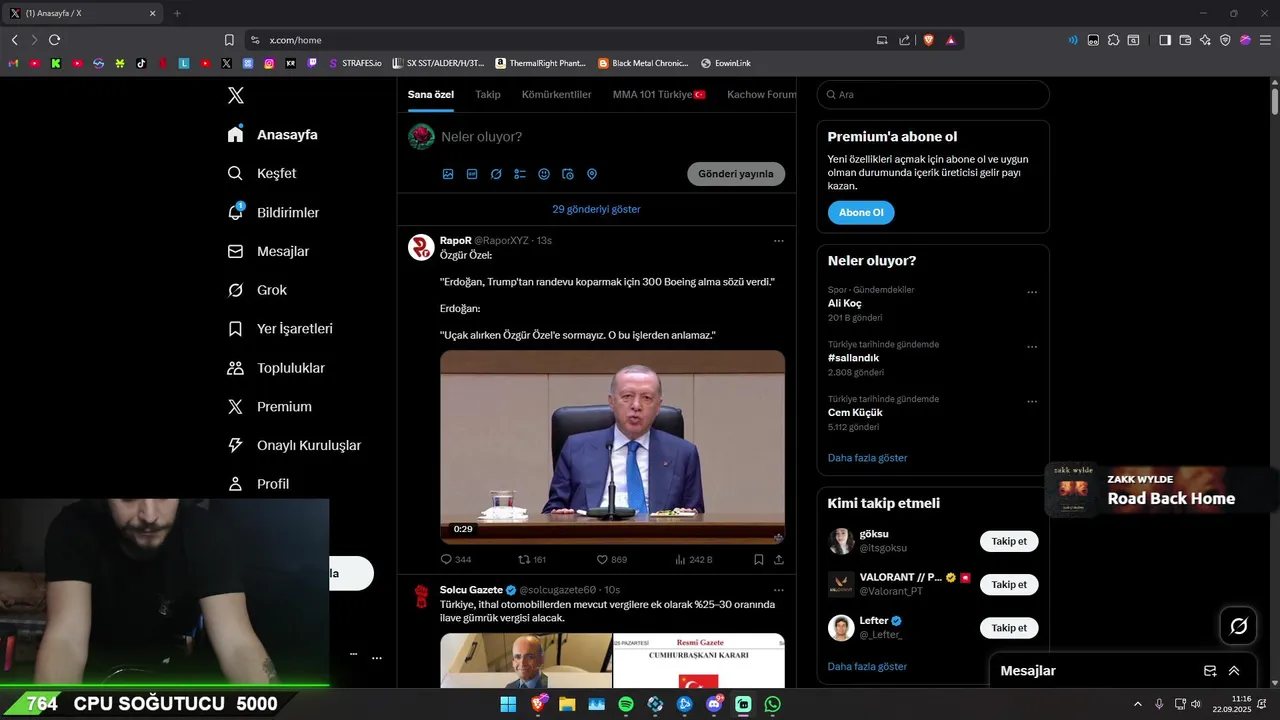Select Sana özel tab
This screenshot has height=720, width=1280.
[431, 95]
